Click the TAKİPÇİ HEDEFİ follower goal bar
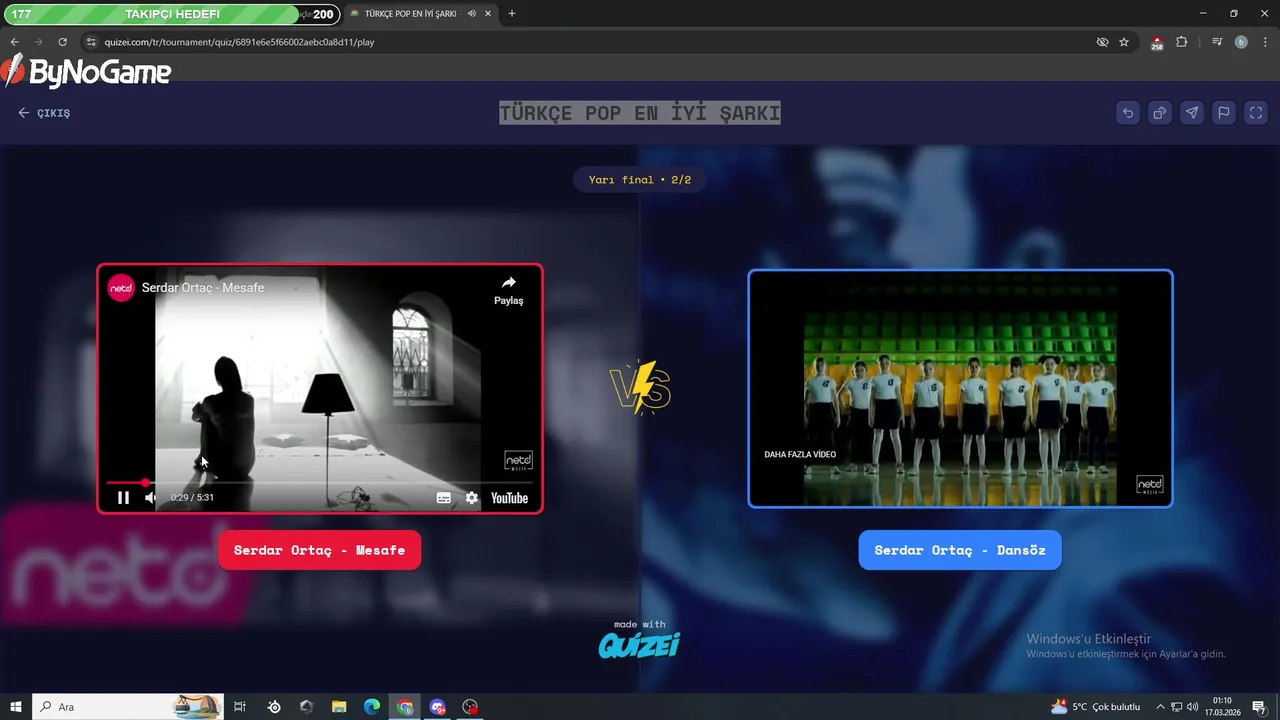This screenshot has width=1280, height=720. click(x=171, y=14)
